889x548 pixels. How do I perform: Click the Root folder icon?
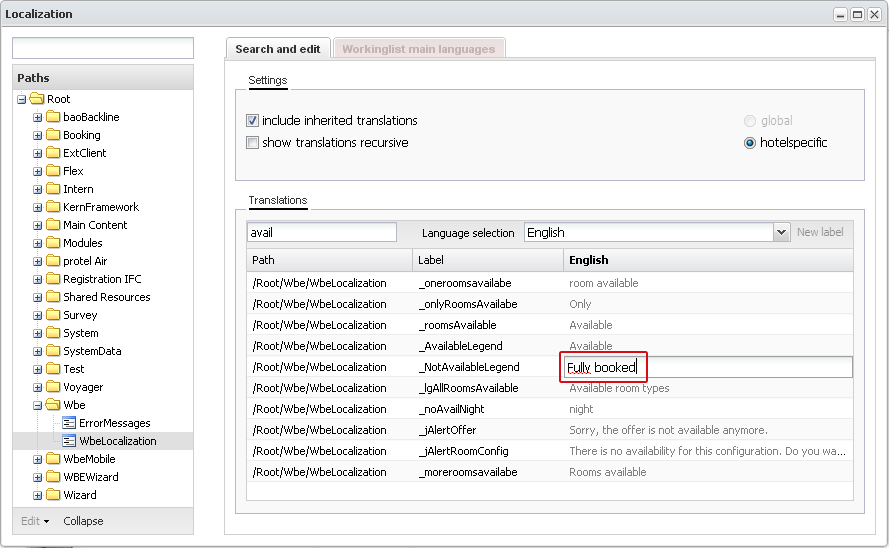(37, 99)
